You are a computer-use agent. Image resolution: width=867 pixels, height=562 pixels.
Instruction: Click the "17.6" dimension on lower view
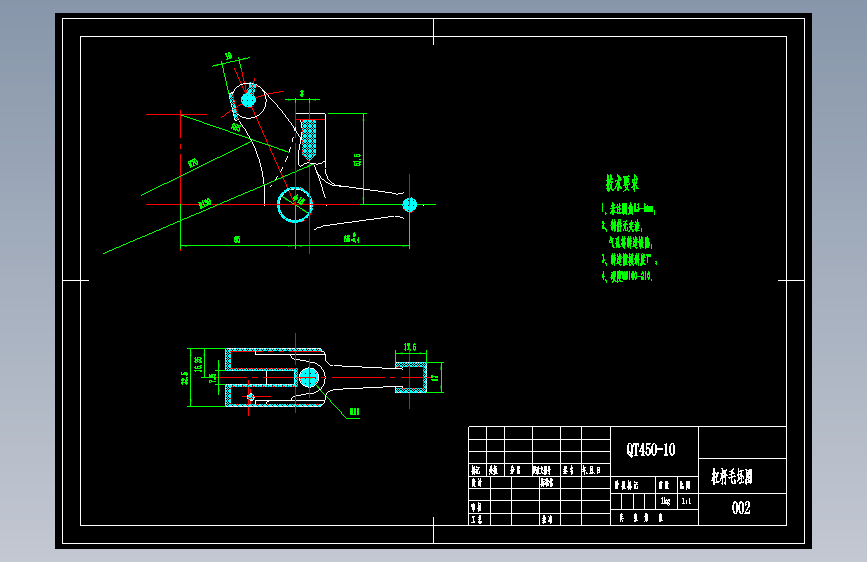click(410, 347)
